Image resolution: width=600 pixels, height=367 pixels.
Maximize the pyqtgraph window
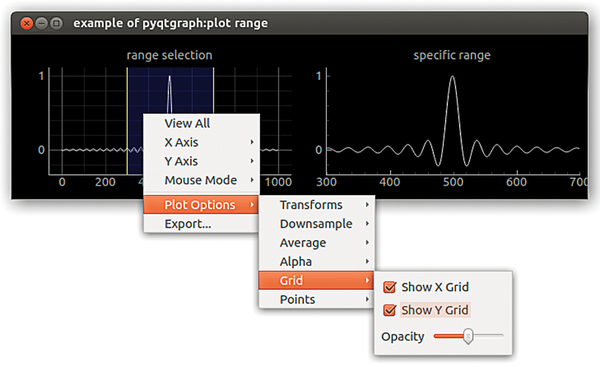[x=56, y=24]
